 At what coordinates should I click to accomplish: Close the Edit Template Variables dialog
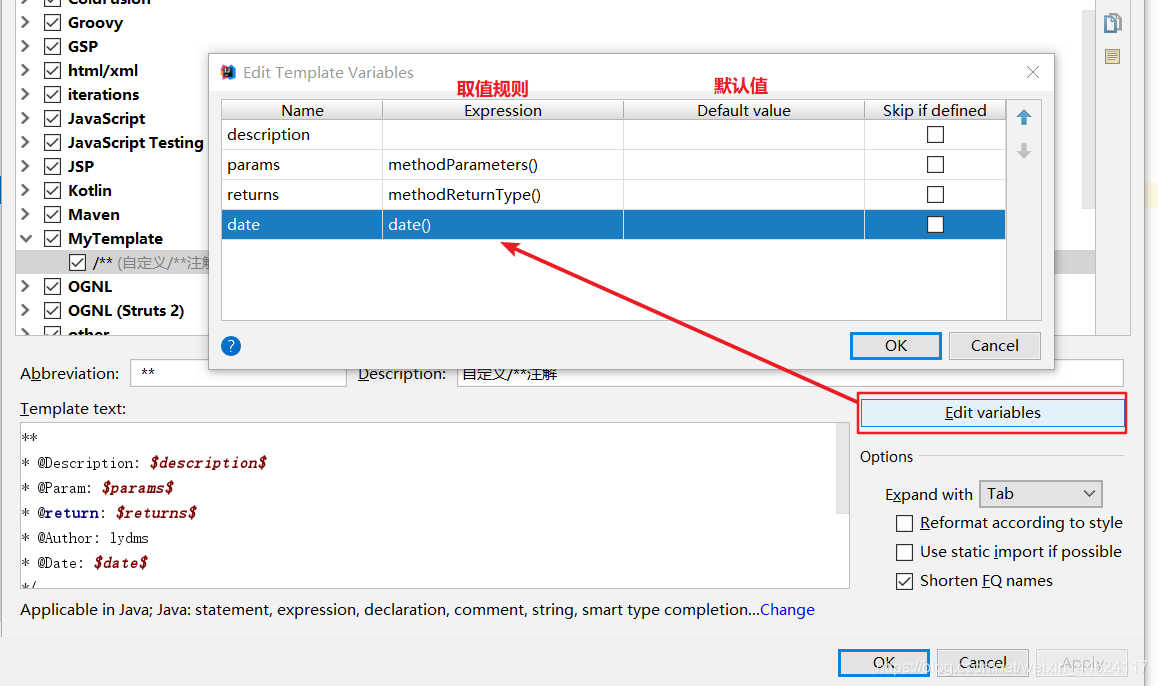[1032, 72]
